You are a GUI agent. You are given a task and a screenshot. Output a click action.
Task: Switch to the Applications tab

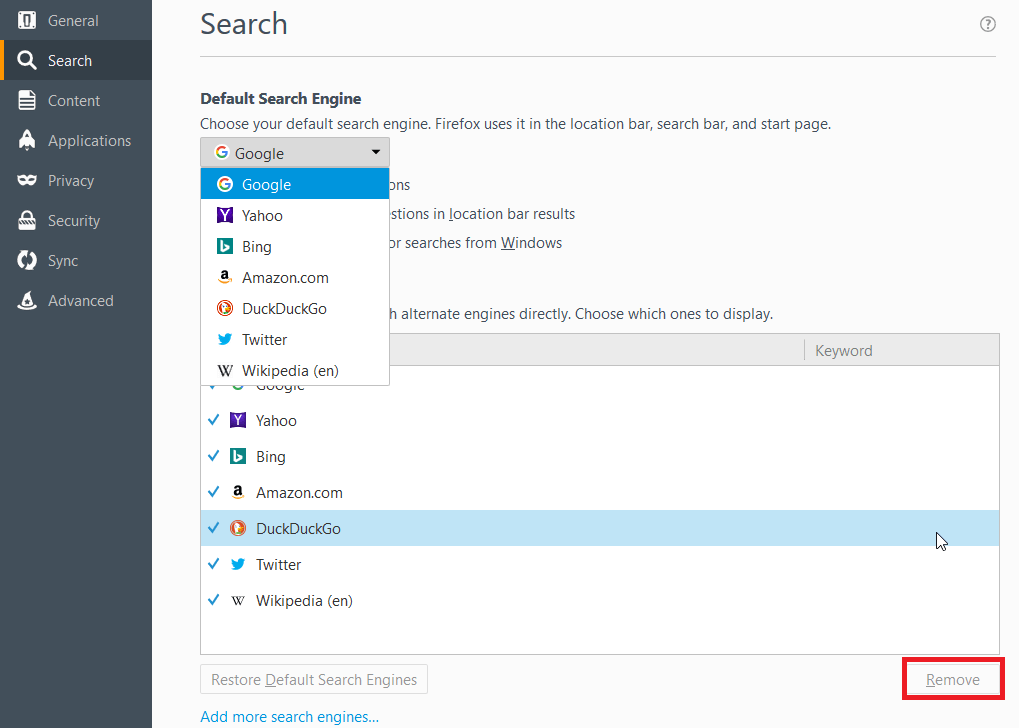76,140
